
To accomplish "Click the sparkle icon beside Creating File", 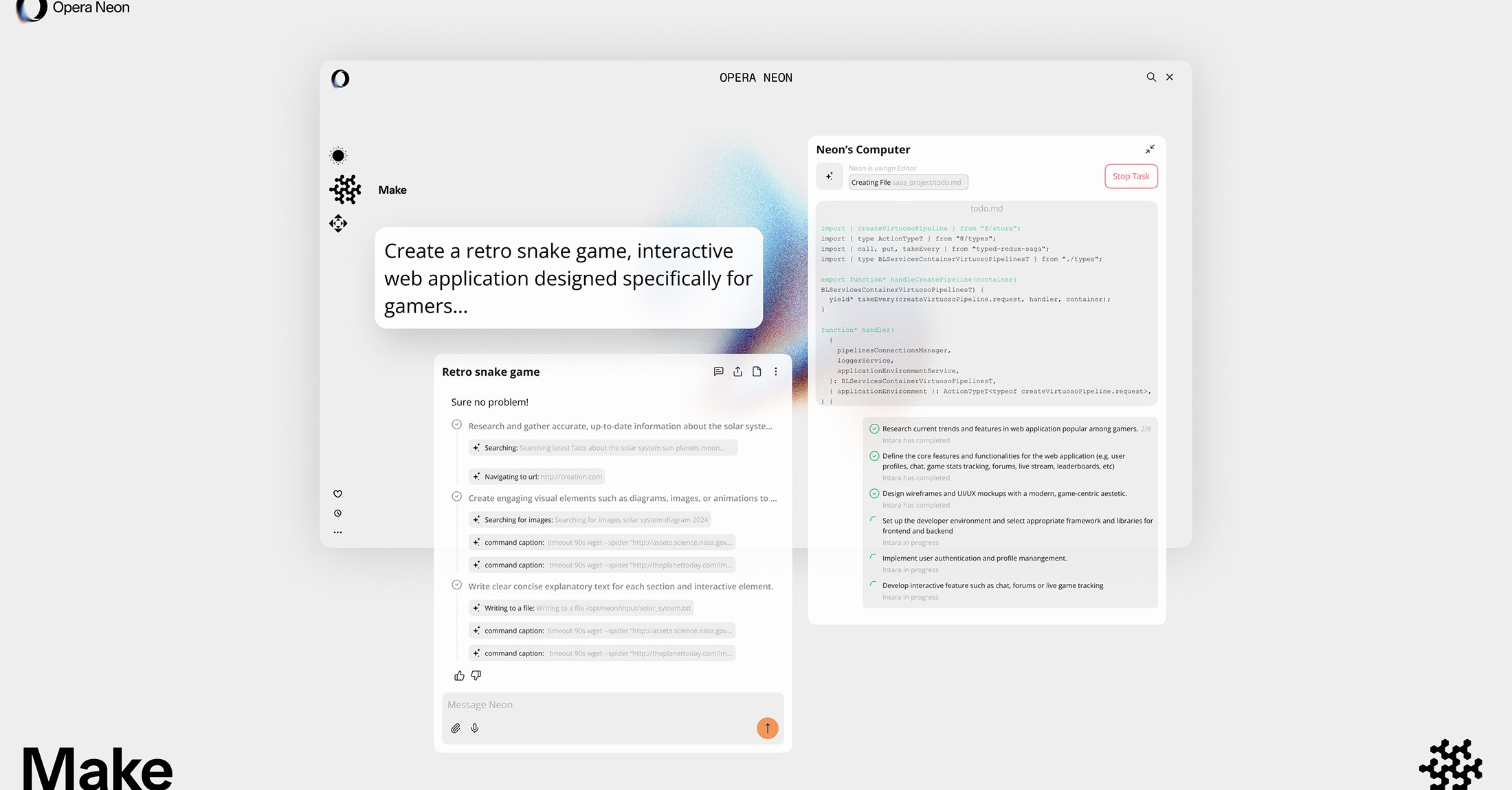I will [830, 177].
